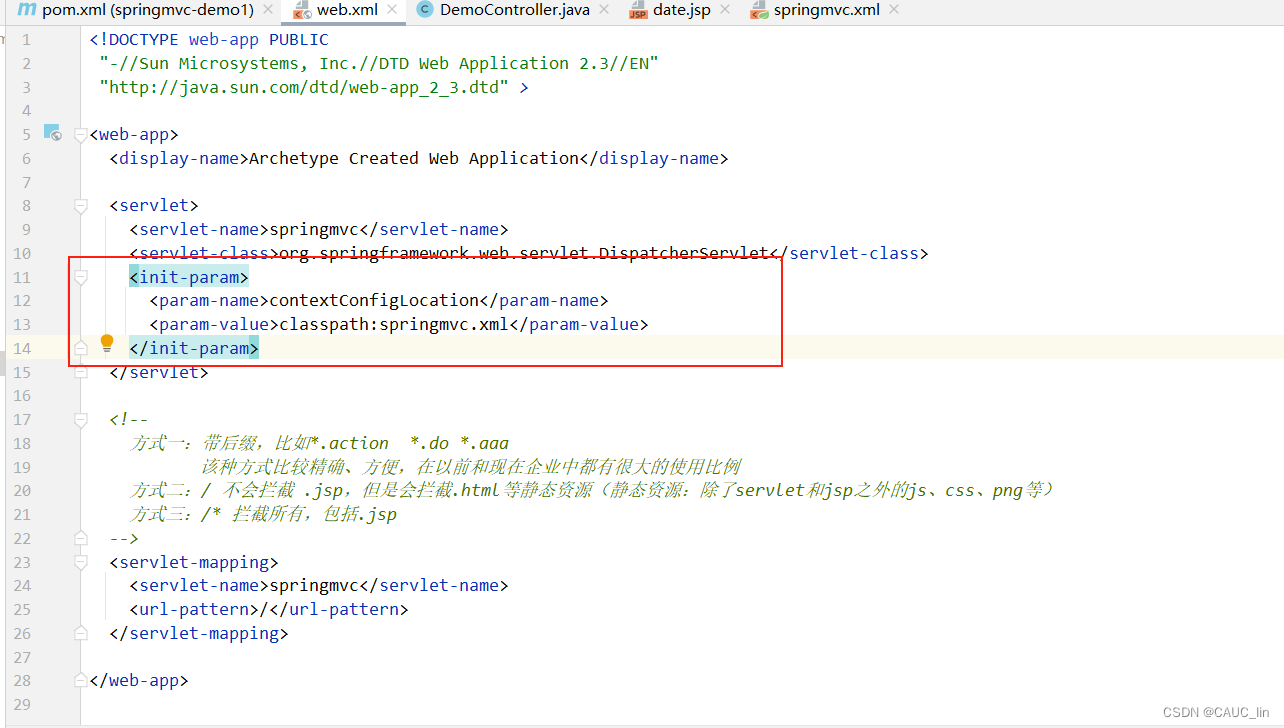Click 'Archetype Created Web Application' text
The width and height of the screenshot is (1284, 728).
(x=414, y=158)
